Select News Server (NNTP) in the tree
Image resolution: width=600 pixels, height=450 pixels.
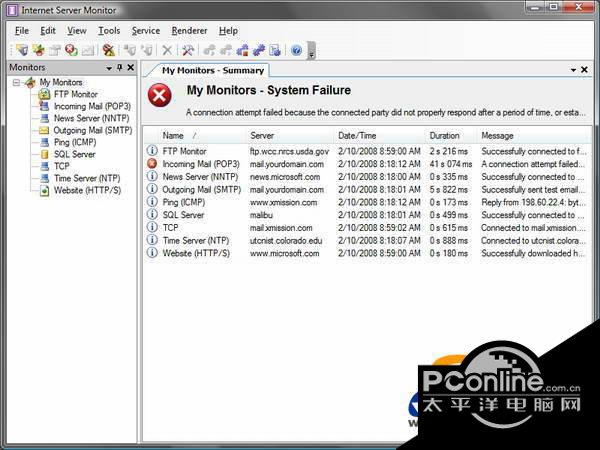tap(91, 118)
